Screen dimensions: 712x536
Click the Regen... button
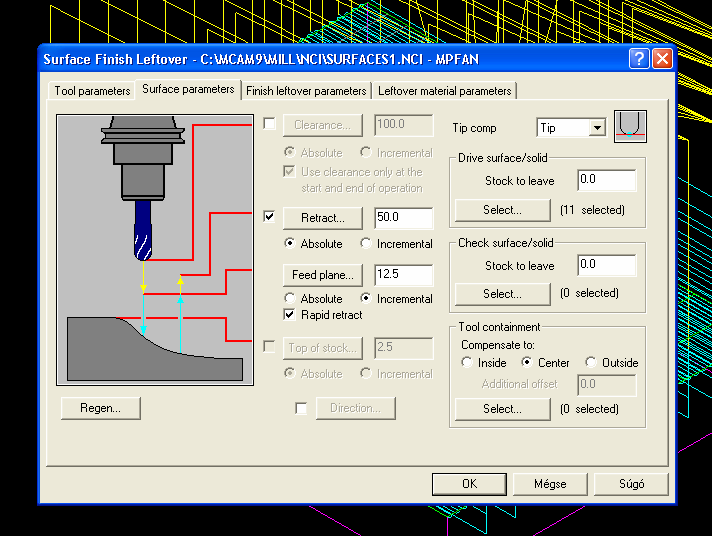101,408
